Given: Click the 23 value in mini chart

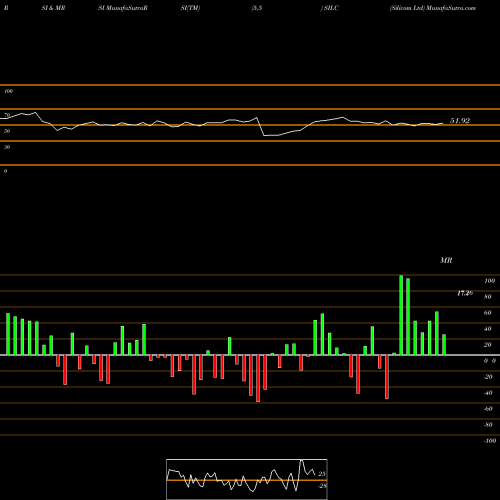Looking at the screenshot, I should pyautogui.click(x=322, y=474).
